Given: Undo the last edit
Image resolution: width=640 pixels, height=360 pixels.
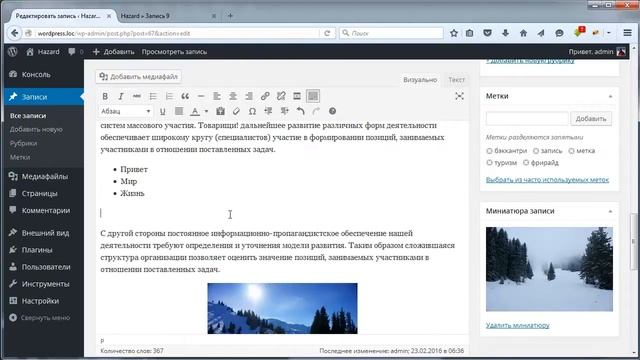Looking at the screenshot, I should pos(300,111).
